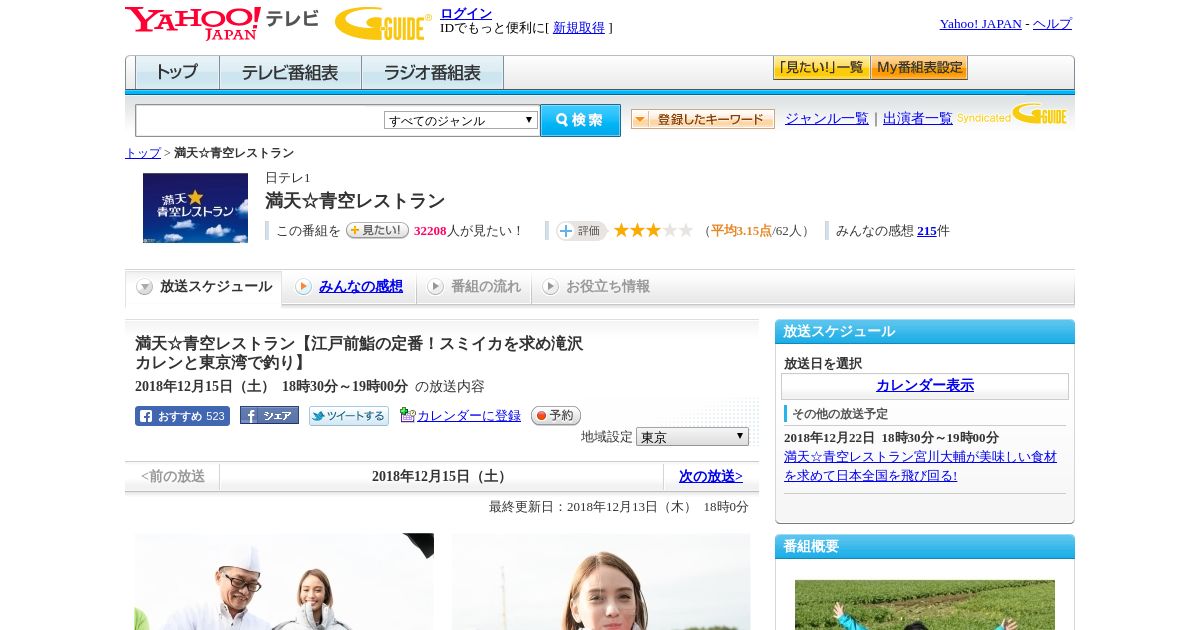Viewport: 1200px width, 630px height.
Task: Click the search keyword input field
Action: point(260,120)
